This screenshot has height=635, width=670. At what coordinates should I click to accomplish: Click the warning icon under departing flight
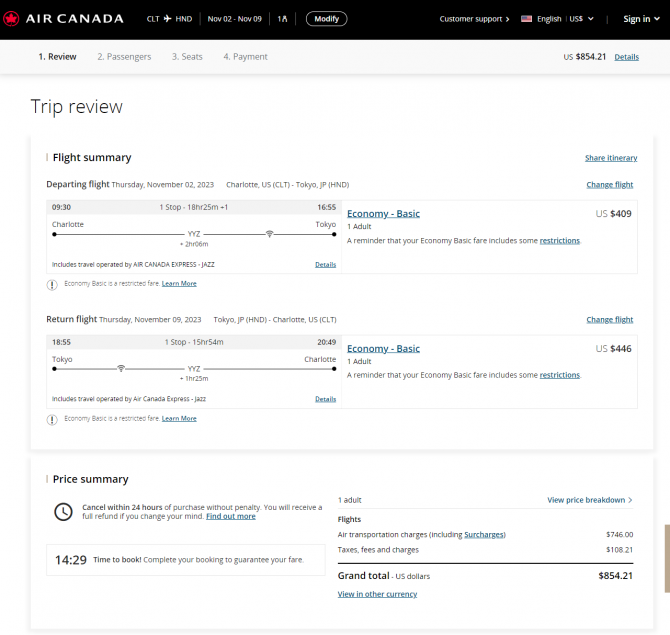coord(52,285)
